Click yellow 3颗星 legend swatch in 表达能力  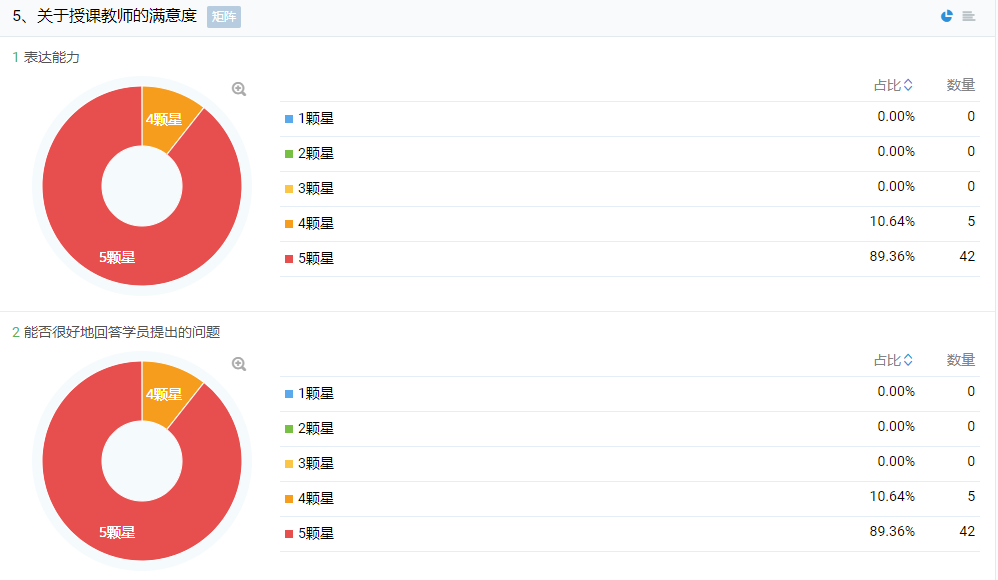click(289, 189)
